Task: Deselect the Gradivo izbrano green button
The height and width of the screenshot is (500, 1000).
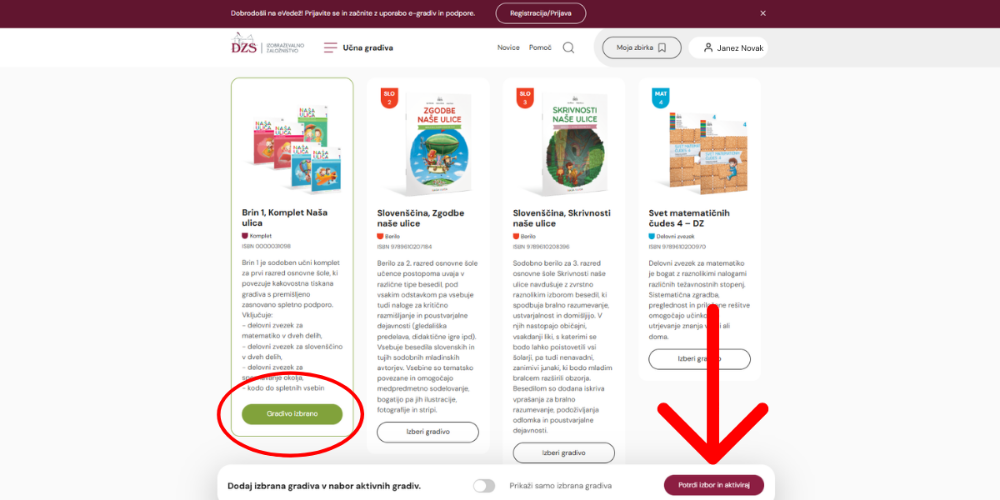Action: point(292,414)
